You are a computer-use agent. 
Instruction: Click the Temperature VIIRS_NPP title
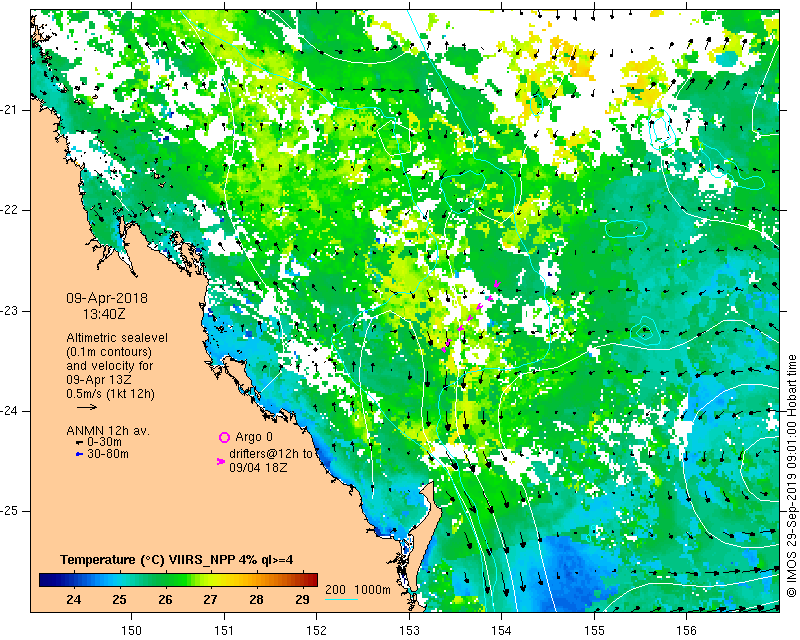coord(177,559)
